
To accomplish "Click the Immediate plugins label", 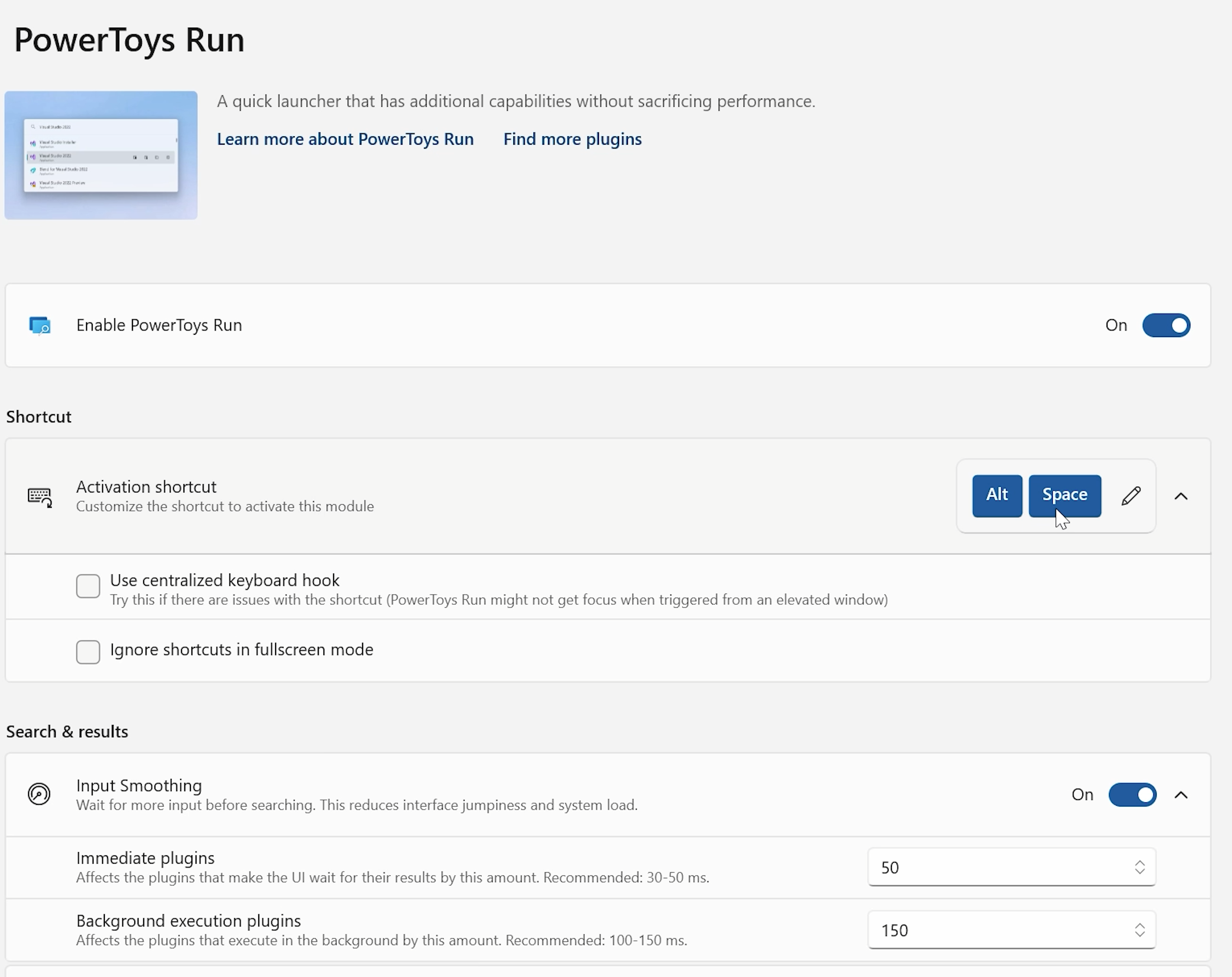I will coord(145,858).
